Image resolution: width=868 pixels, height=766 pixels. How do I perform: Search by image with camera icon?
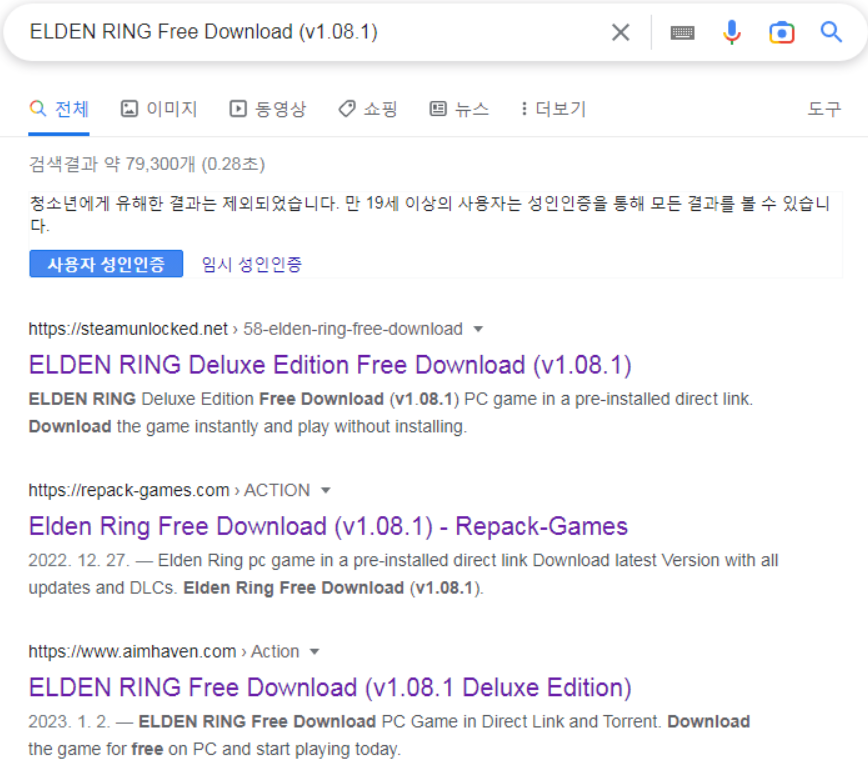click(782, 33)
